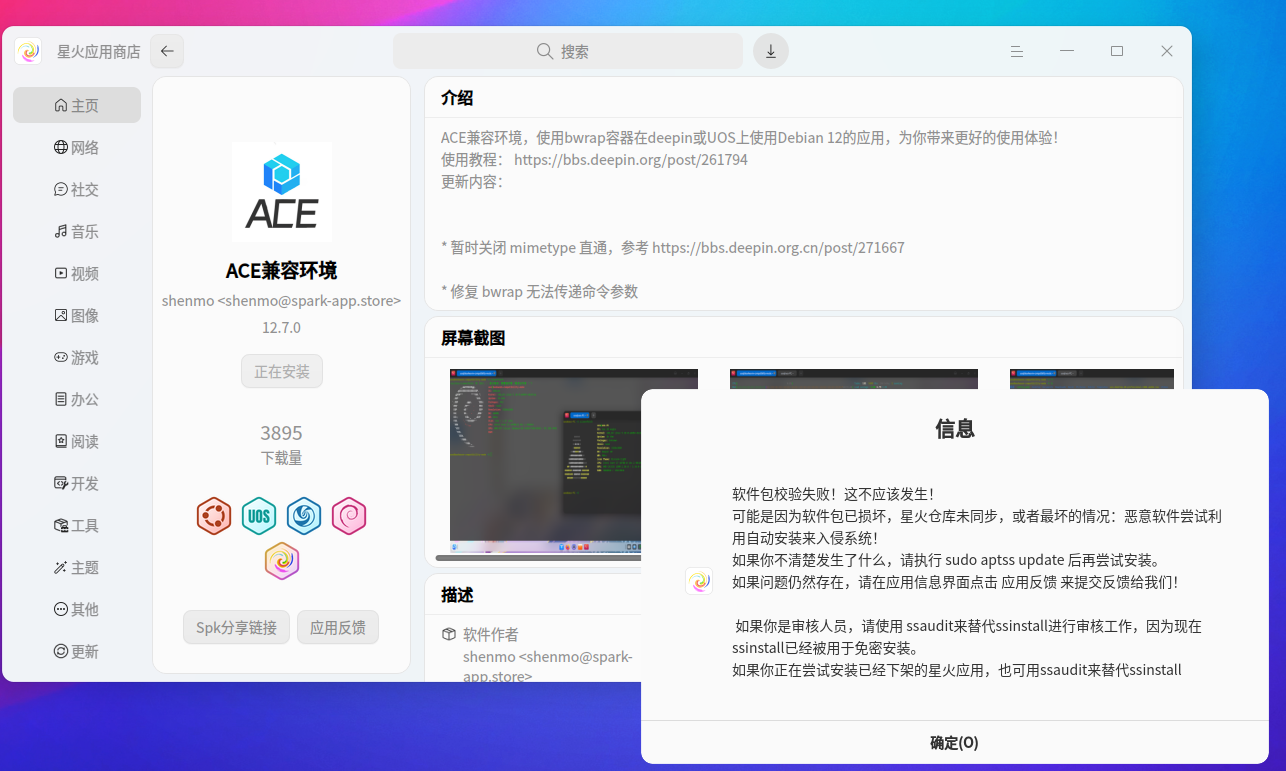
Task: Select 主题 in the sidebar
Action: tap(77, 567)
